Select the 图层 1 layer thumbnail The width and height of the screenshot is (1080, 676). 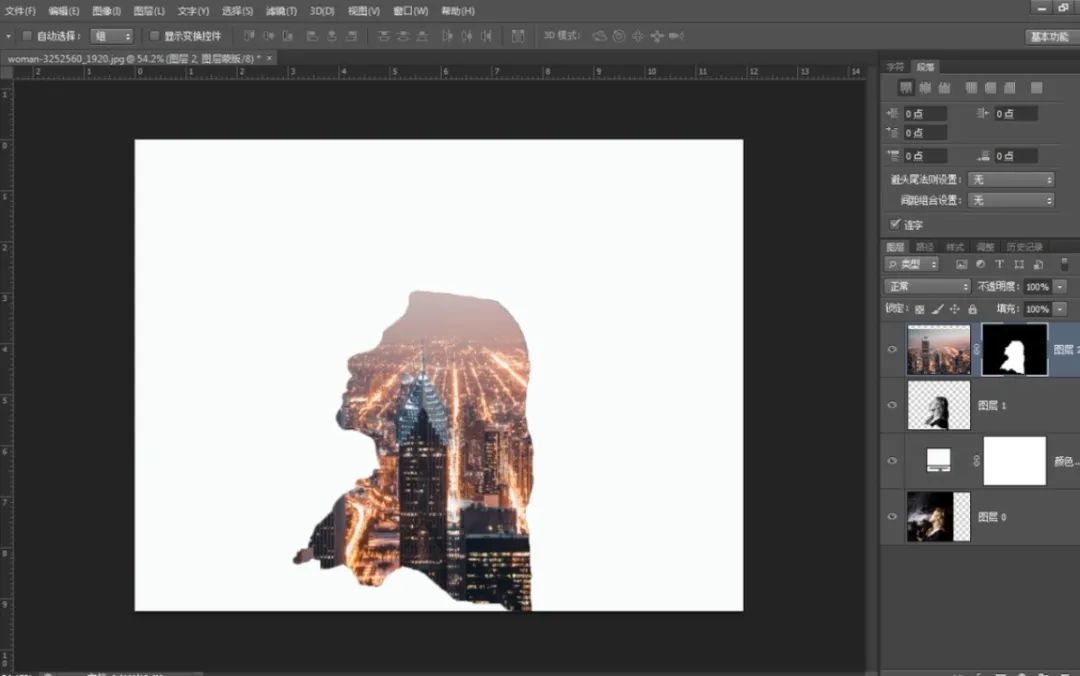click(x=938, y=405)
